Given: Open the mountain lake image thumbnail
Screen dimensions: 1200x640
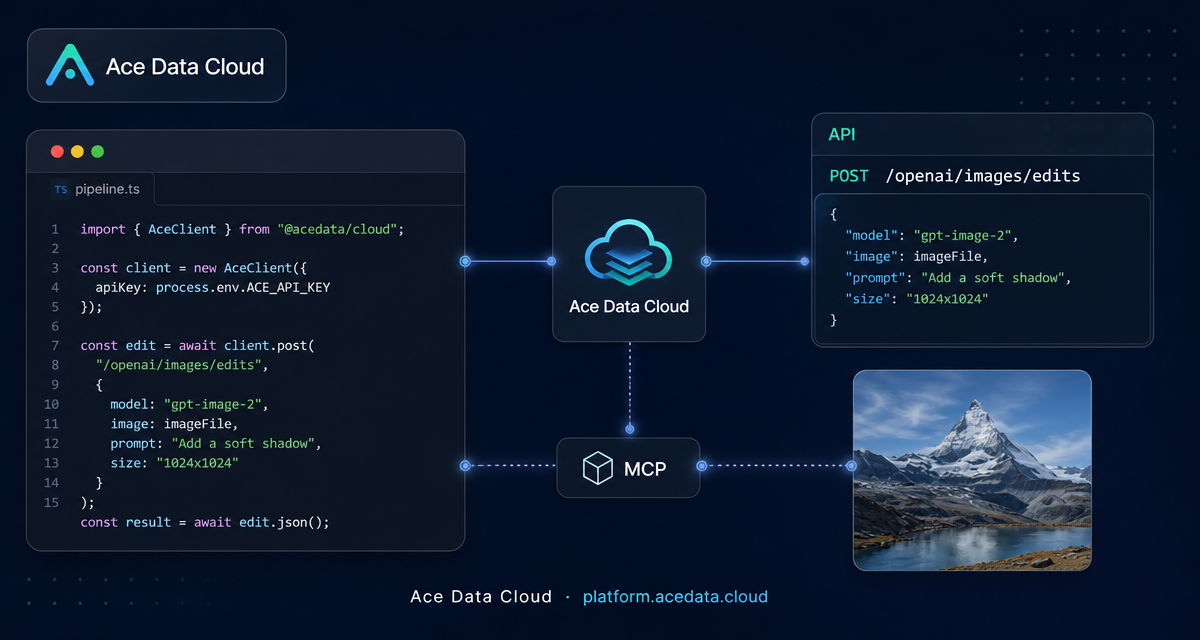Looking at the screenshot, I should (972, 470).
